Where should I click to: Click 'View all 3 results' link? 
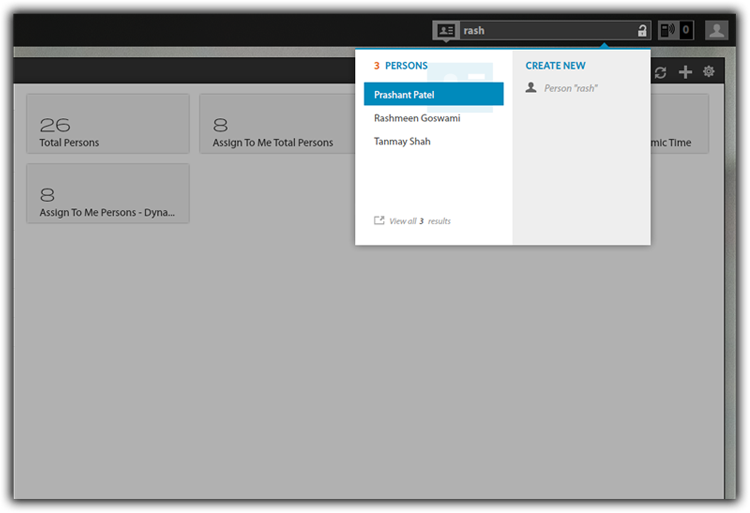point(419,221)
